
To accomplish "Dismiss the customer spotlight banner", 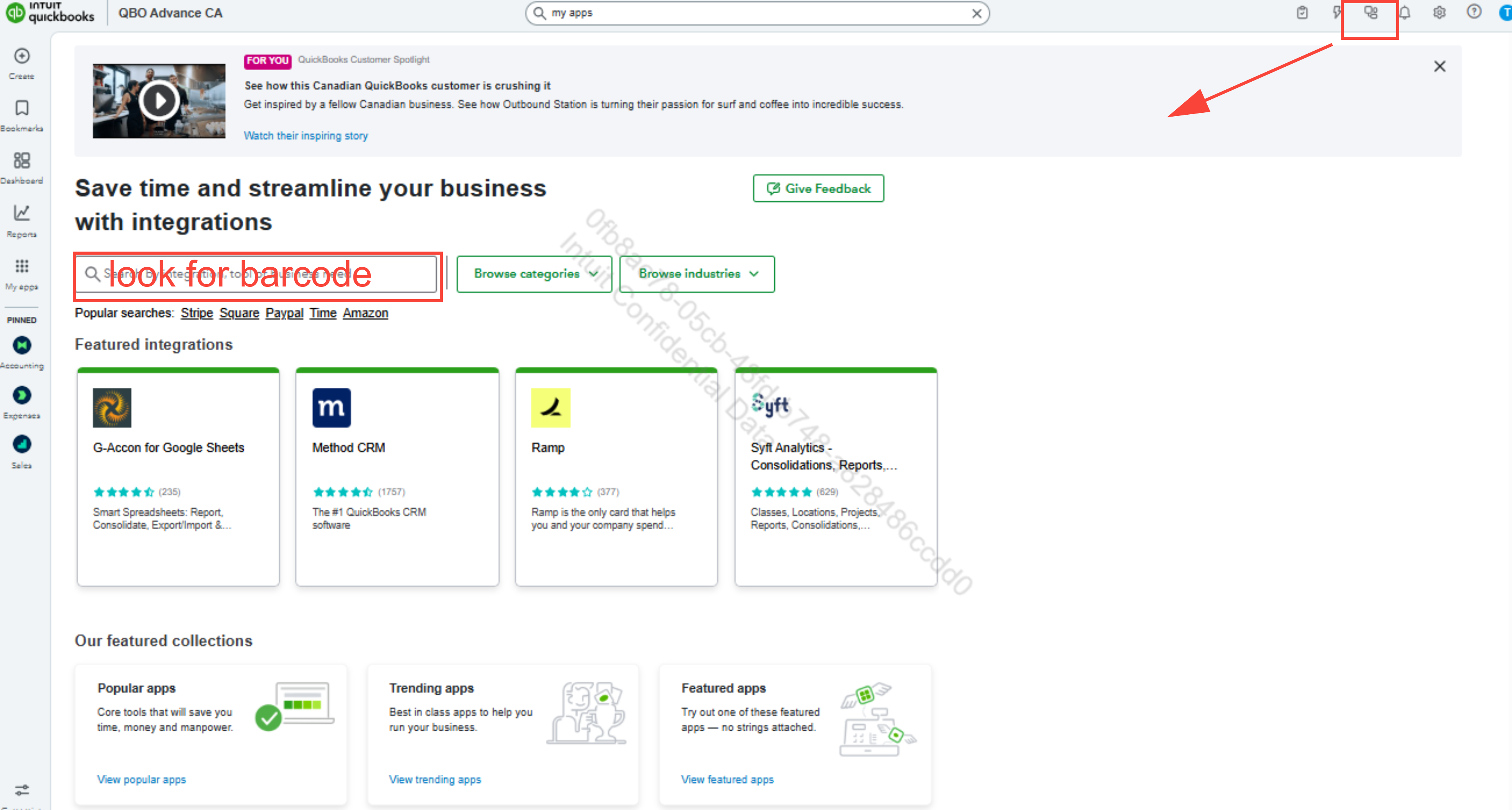I will (1440, 66).
